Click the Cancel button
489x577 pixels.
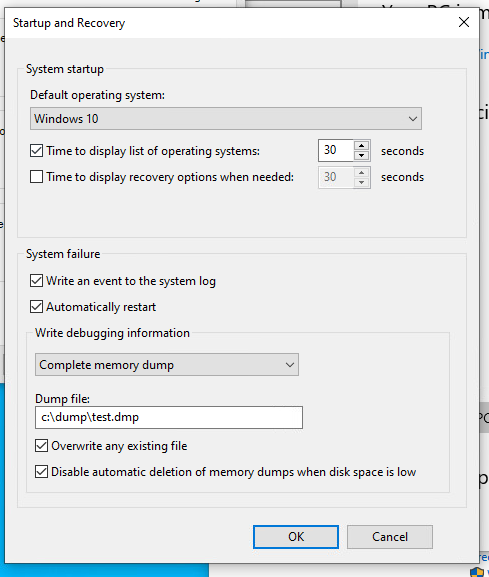(390, 537)
